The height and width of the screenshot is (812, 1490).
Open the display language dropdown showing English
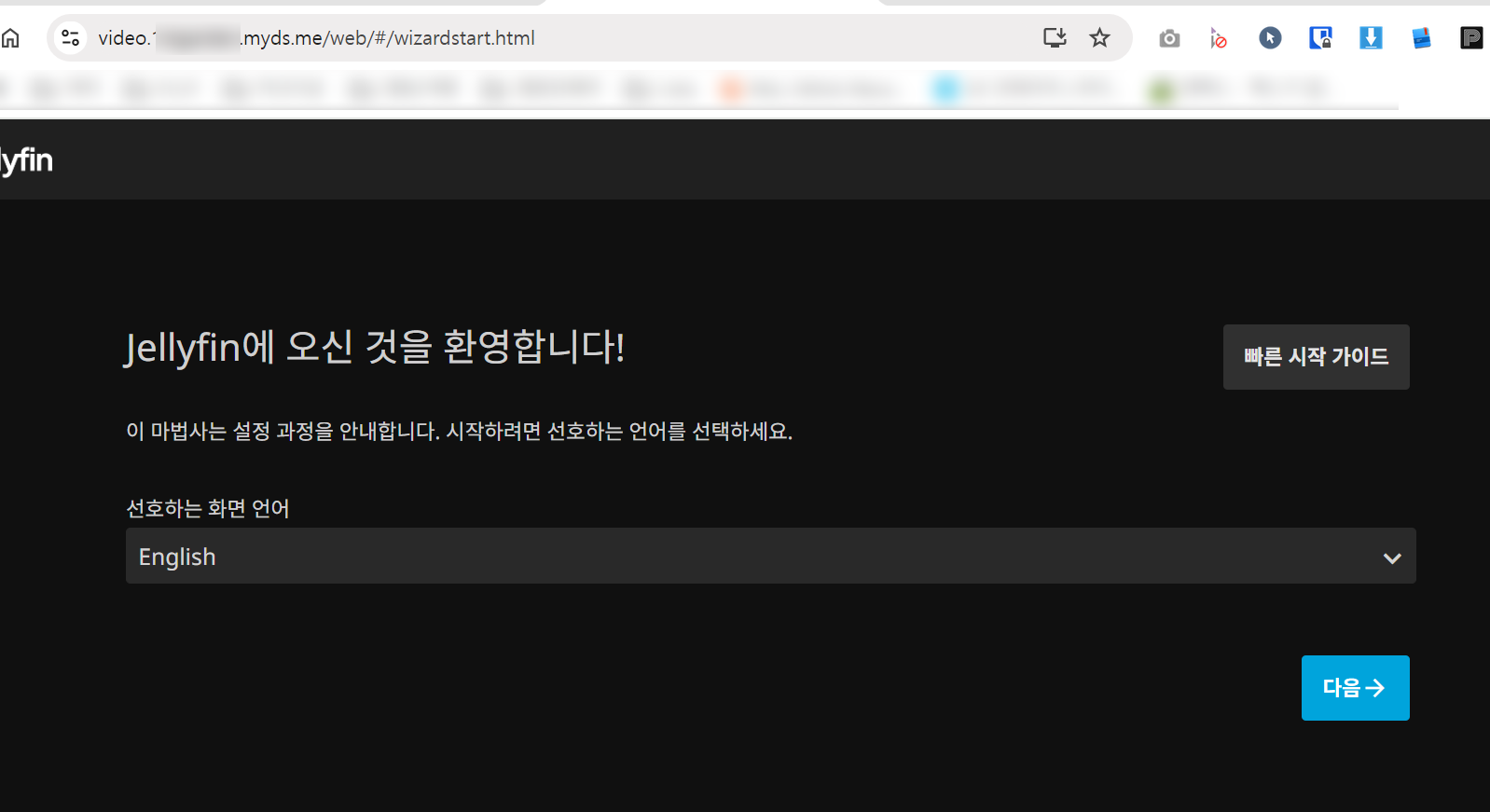(770, 557)
